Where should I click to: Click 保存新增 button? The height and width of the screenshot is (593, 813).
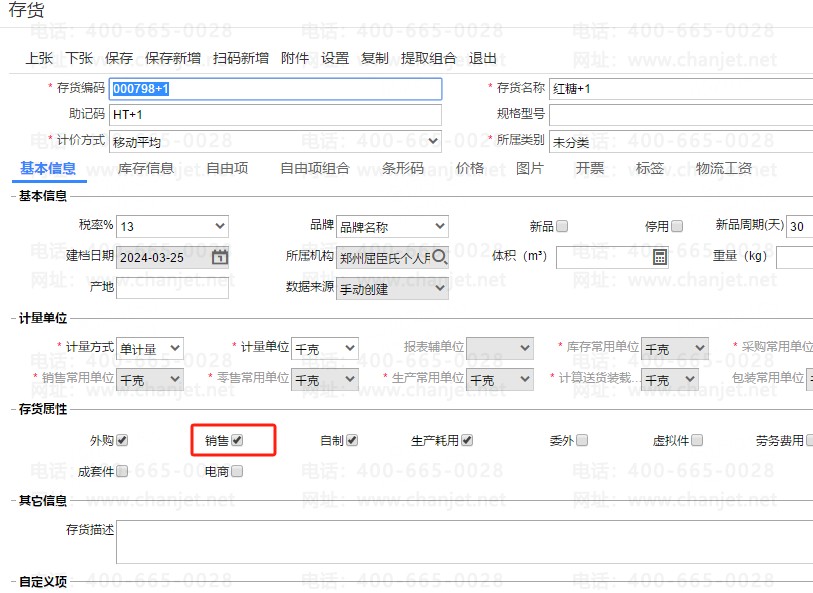pos(173,58)
